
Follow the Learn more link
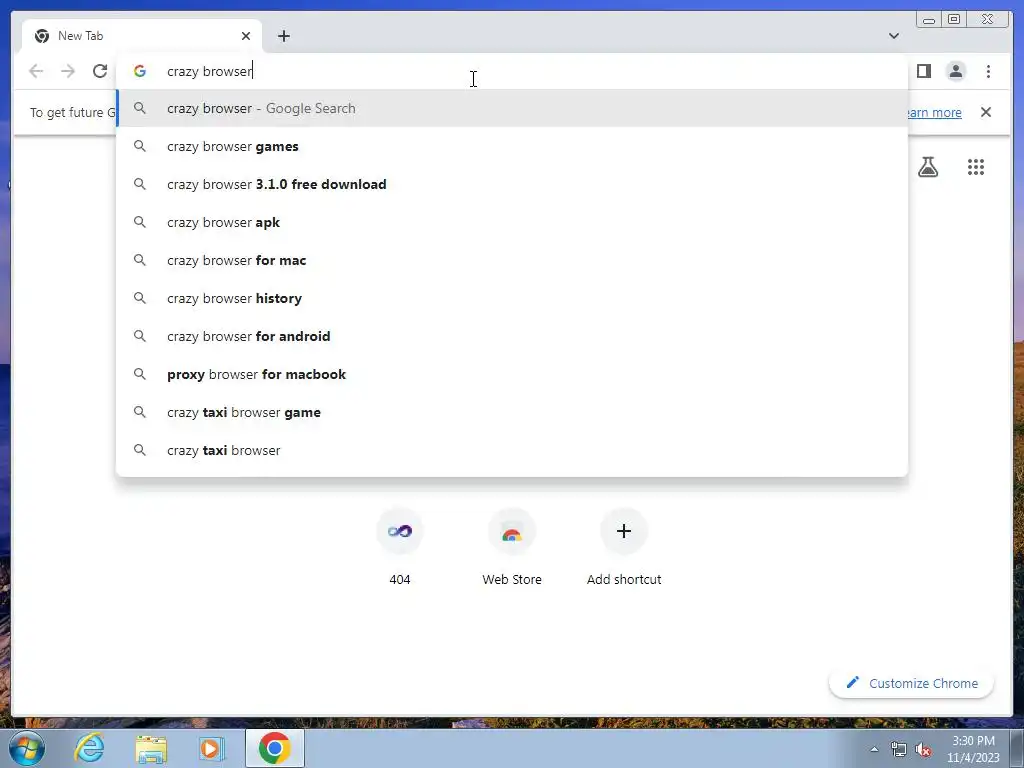(933, 112)
